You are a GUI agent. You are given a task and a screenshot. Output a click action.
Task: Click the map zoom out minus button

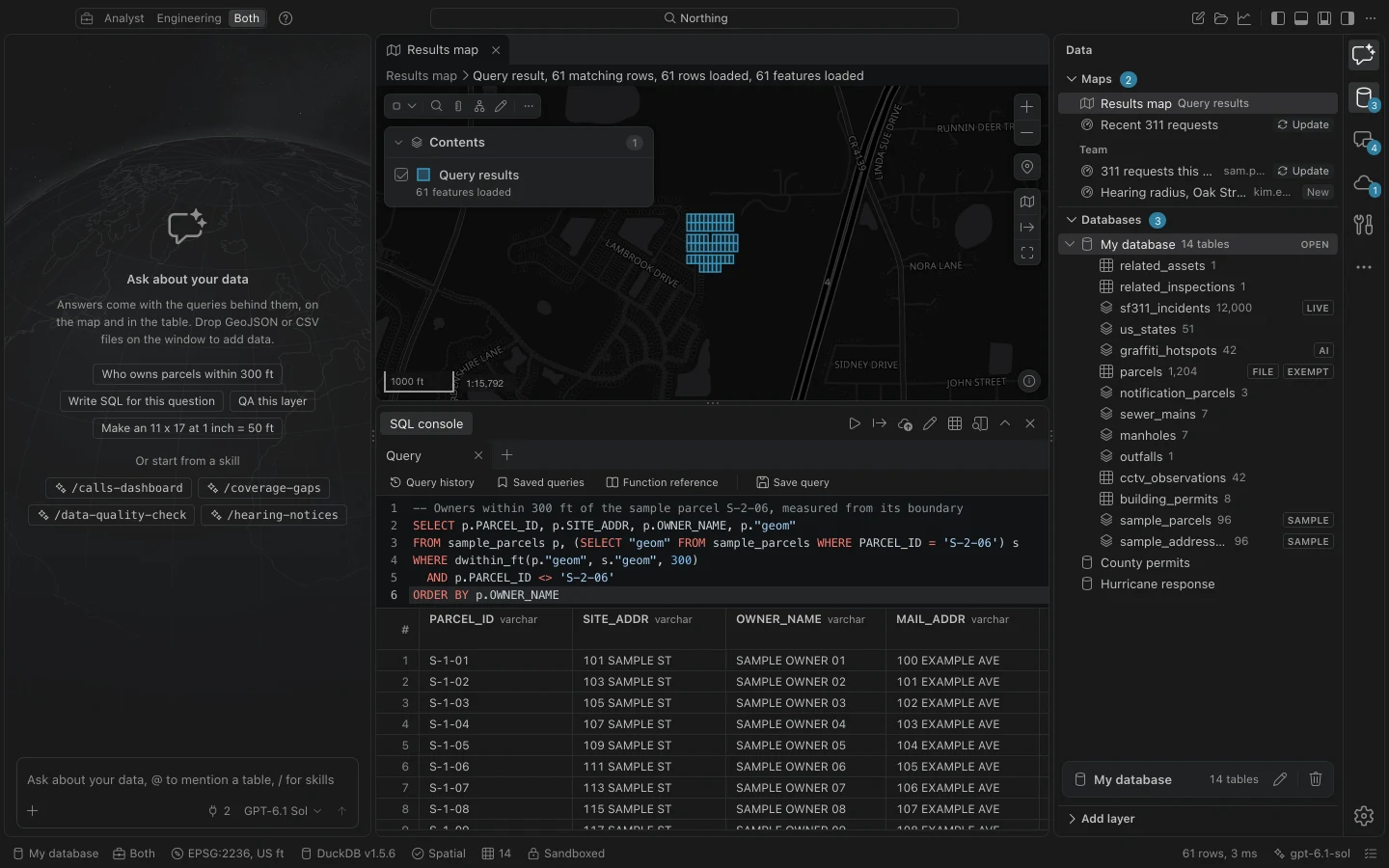click(1027, 133)
